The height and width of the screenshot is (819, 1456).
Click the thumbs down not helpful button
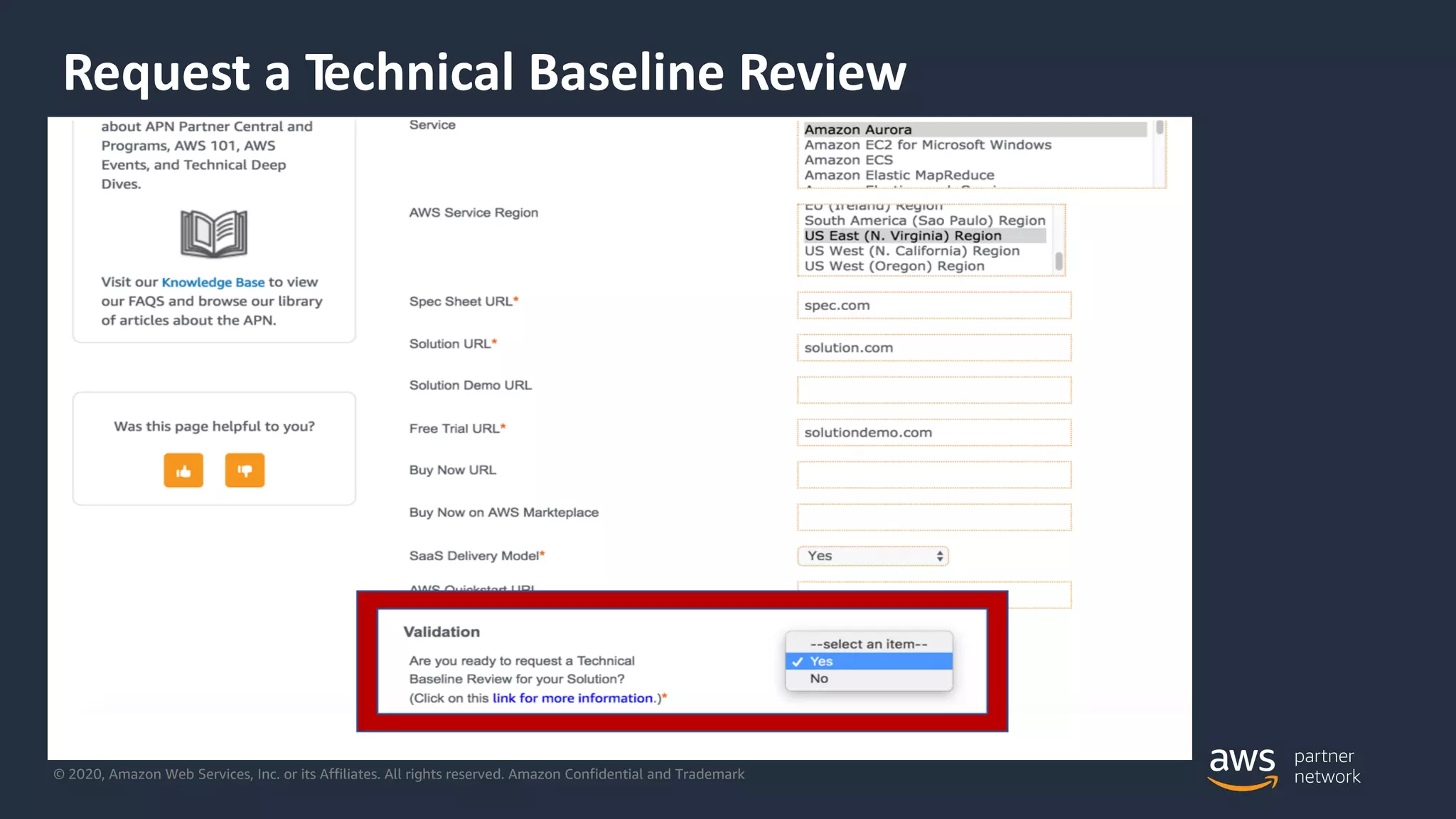pyautogui.click(x=245, y=470)
